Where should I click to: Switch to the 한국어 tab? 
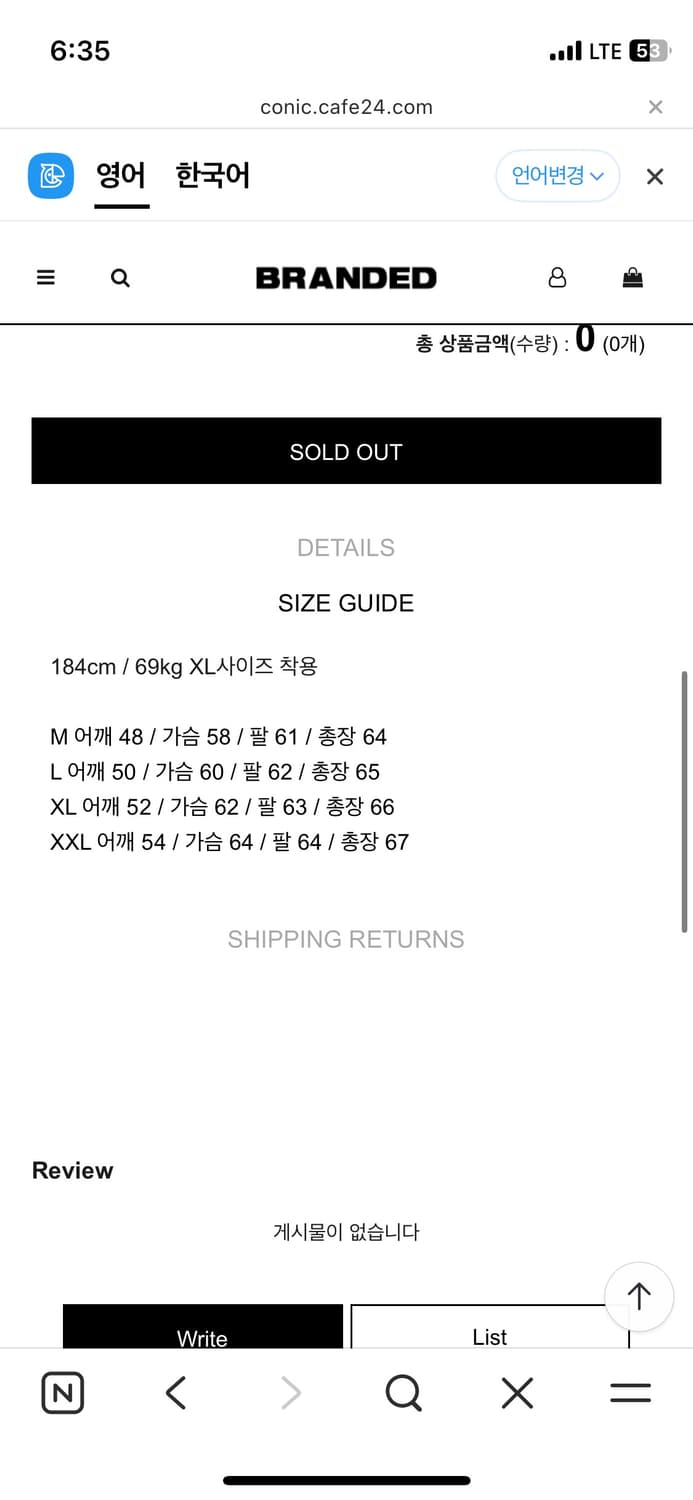213,176
